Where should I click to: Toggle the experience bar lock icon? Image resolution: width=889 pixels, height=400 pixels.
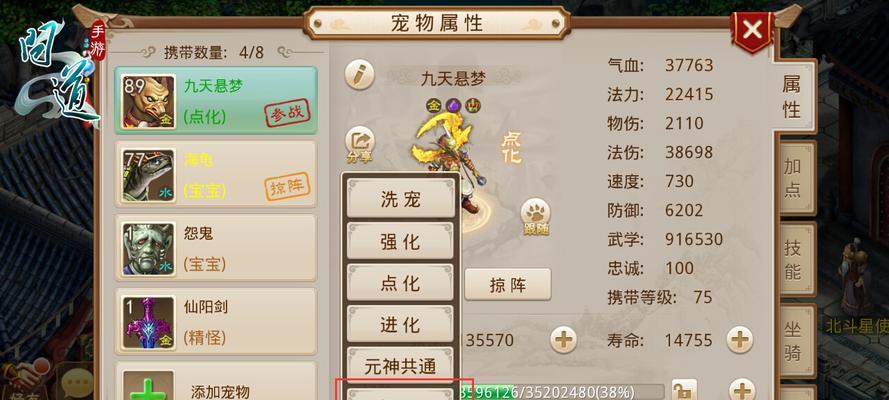684,390
